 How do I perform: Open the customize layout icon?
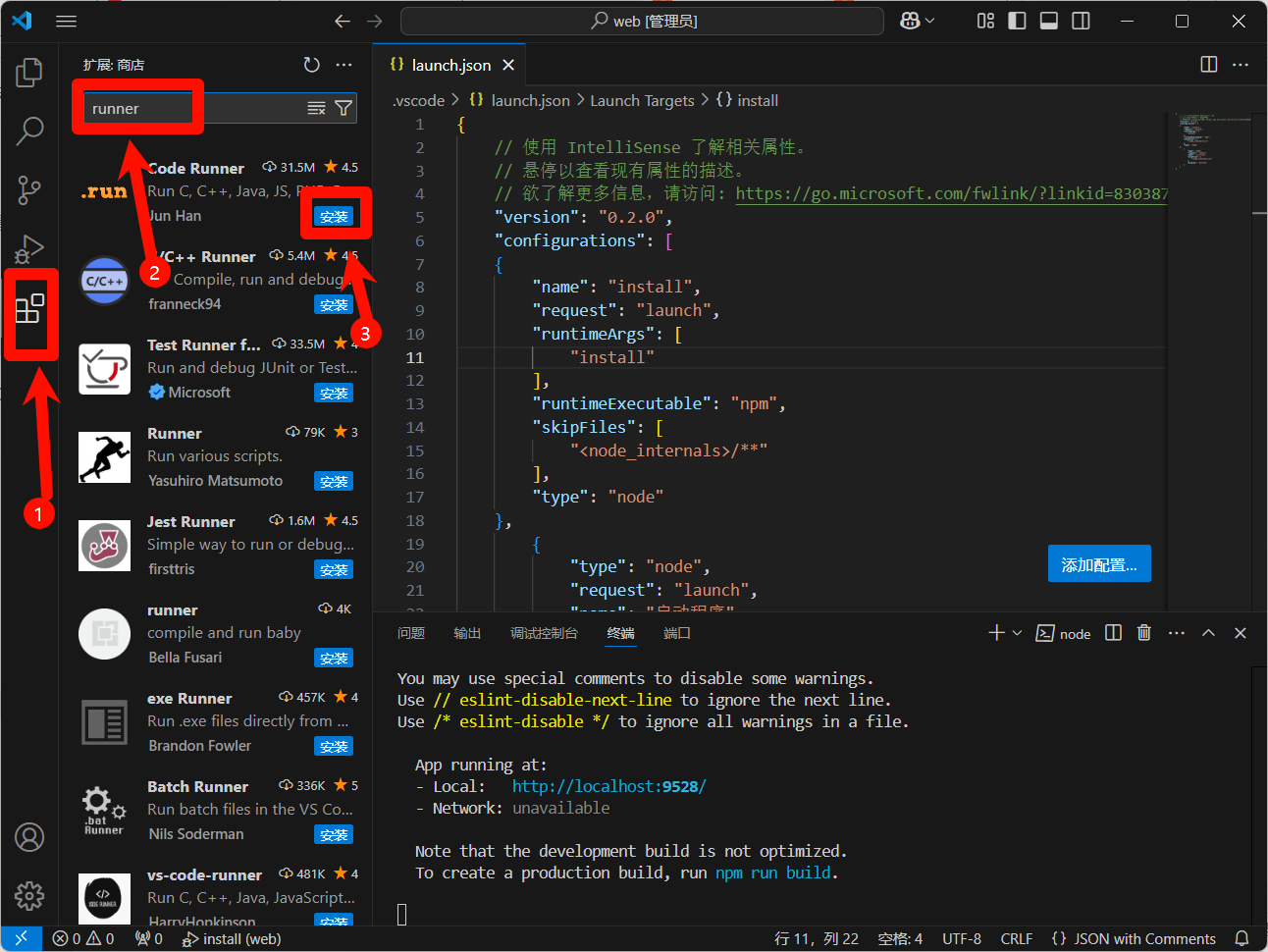tap(986, 21)
